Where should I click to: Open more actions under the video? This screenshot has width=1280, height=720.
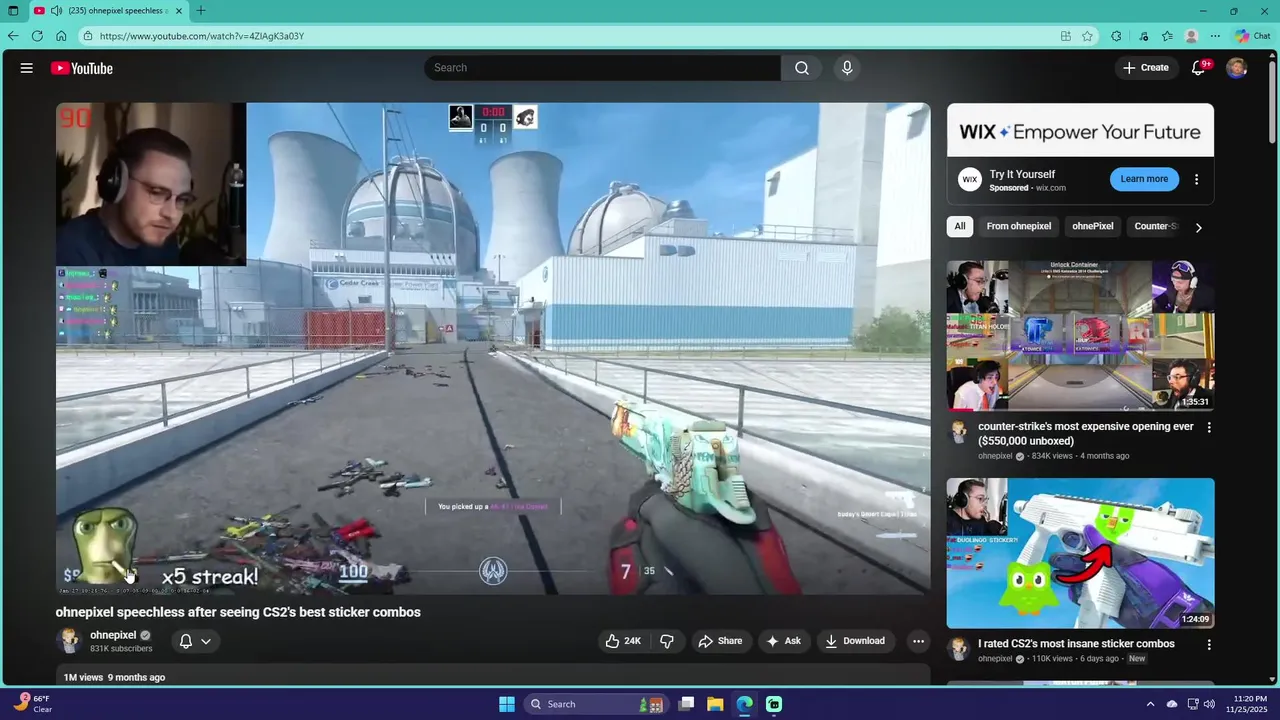pos(918,641)
